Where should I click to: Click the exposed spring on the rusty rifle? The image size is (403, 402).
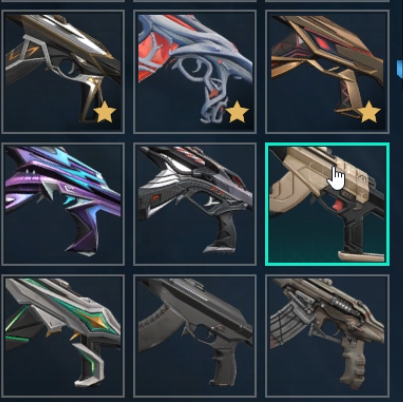pyautogui.click(x=344, y=305)
